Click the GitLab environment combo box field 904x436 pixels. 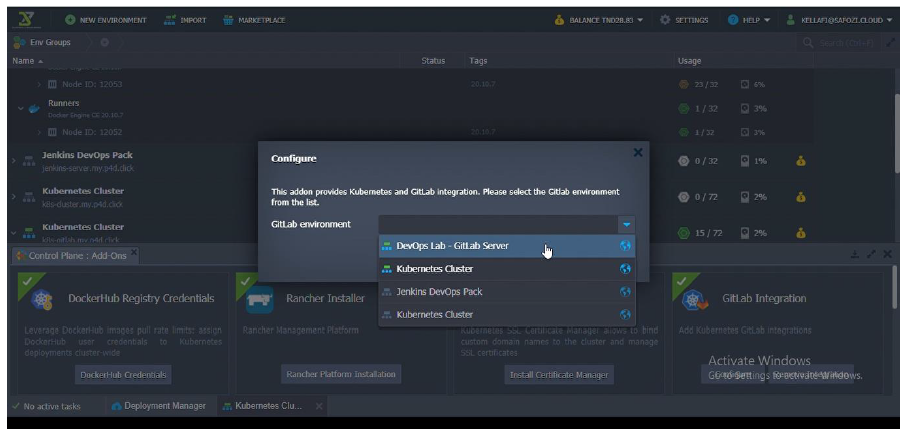pos(499,224)
